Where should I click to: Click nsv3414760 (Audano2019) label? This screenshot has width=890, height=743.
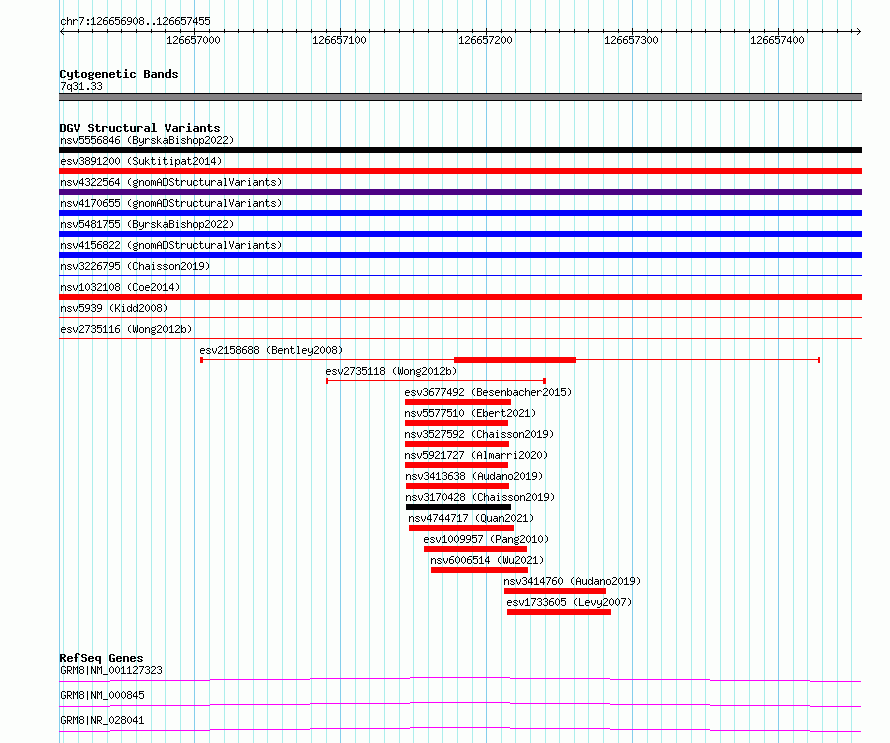572,581
